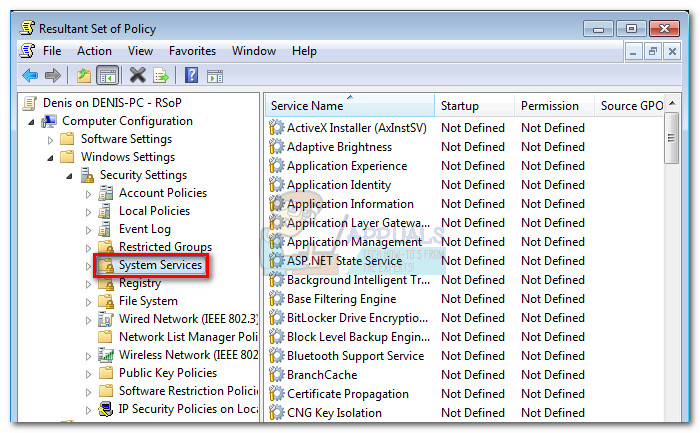Click the Export List toolbar icon
The image size is (700, 433).
click(x=161, y=75)
